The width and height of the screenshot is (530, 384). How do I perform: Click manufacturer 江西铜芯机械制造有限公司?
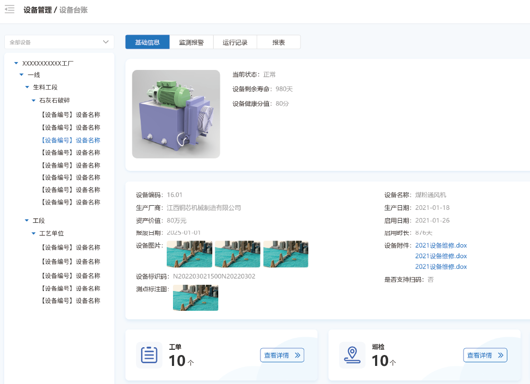point(204,208)
